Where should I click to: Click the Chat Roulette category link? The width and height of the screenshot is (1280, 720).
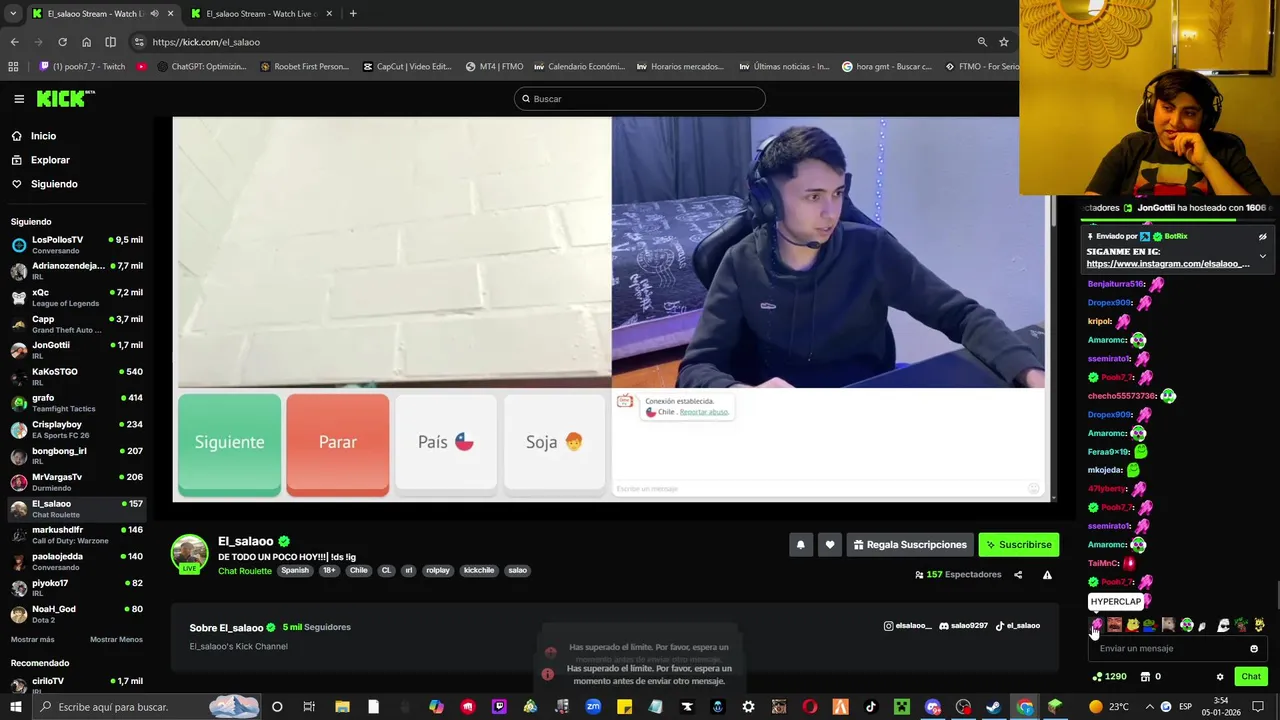pyautogui.click(x=245, y=571)
